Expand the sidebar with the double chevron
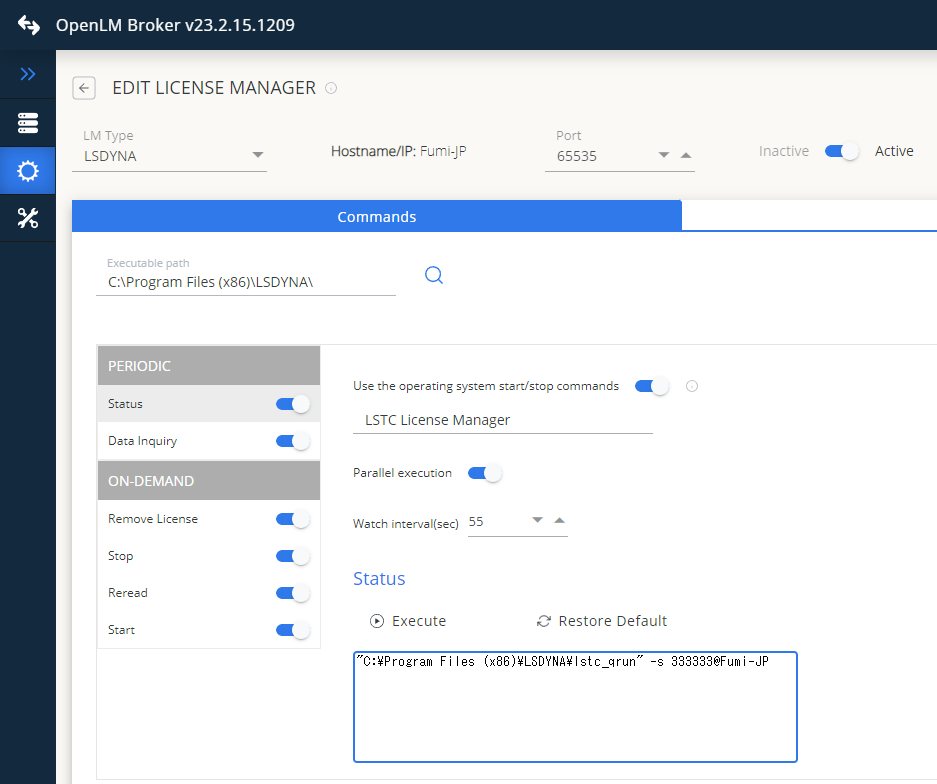Screen dimensions: 937x784 [x=28, y=72]
